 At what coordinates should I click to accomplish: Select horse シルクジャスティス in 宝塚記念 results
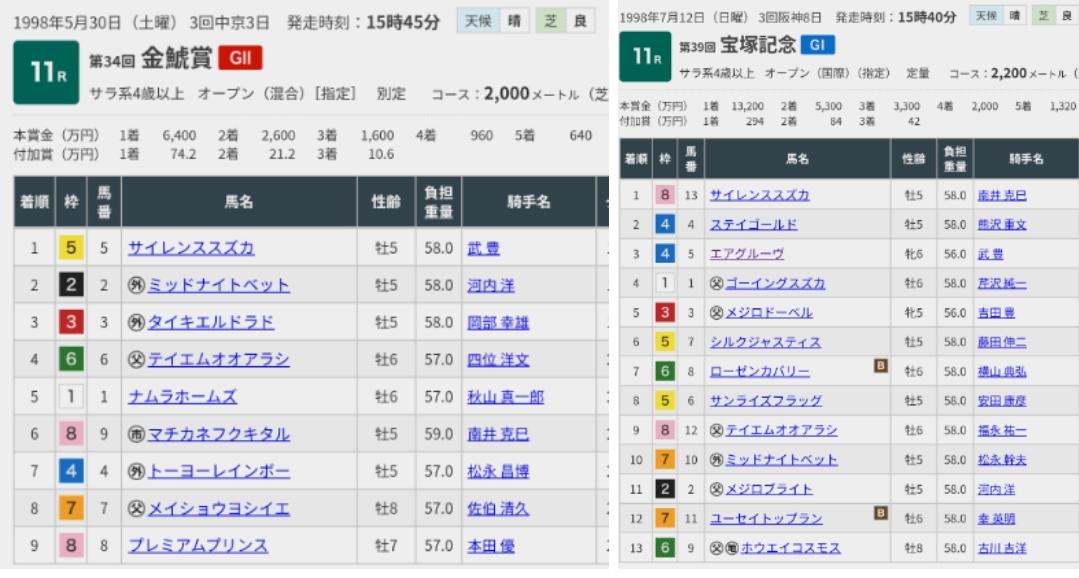click(765, 342)
